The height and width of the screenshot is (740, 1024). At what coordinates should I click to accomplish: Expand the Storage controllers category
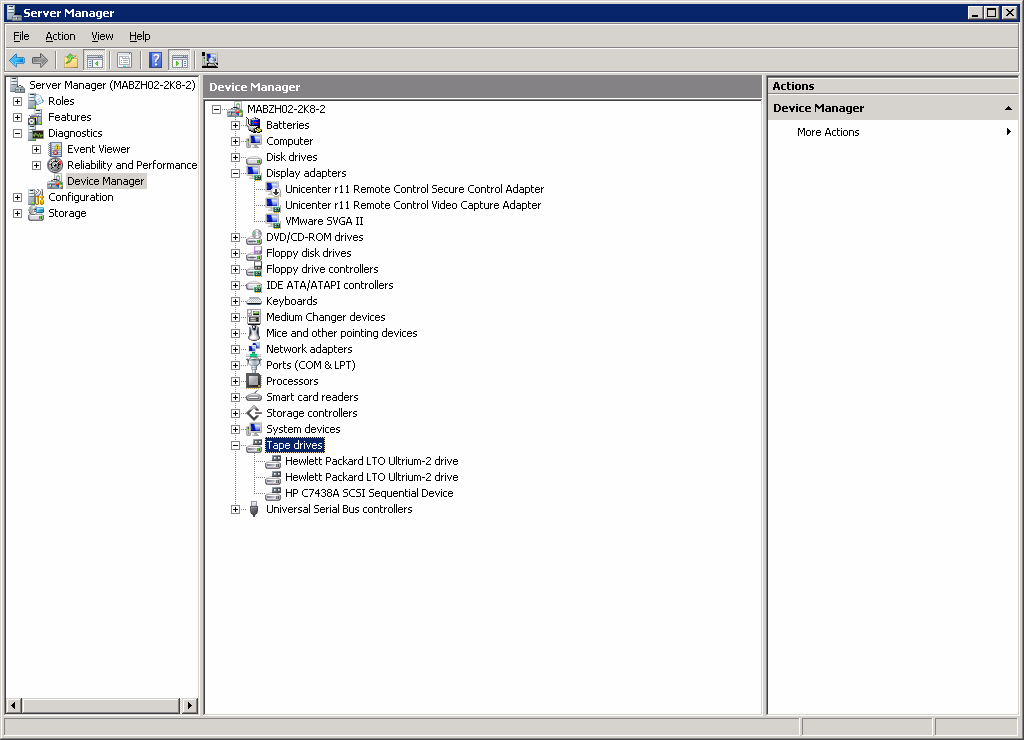[235, 413]
